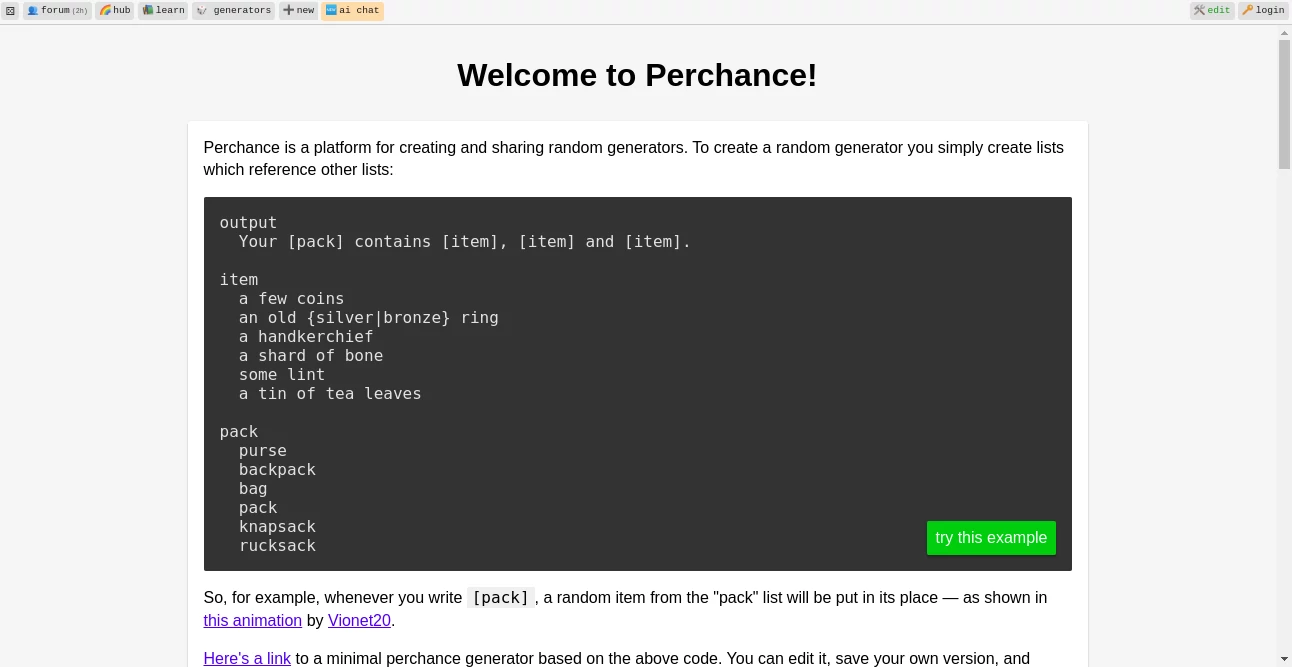
Task: Click the 'an old {silver|bronze} ring' line
Action: 368,317
